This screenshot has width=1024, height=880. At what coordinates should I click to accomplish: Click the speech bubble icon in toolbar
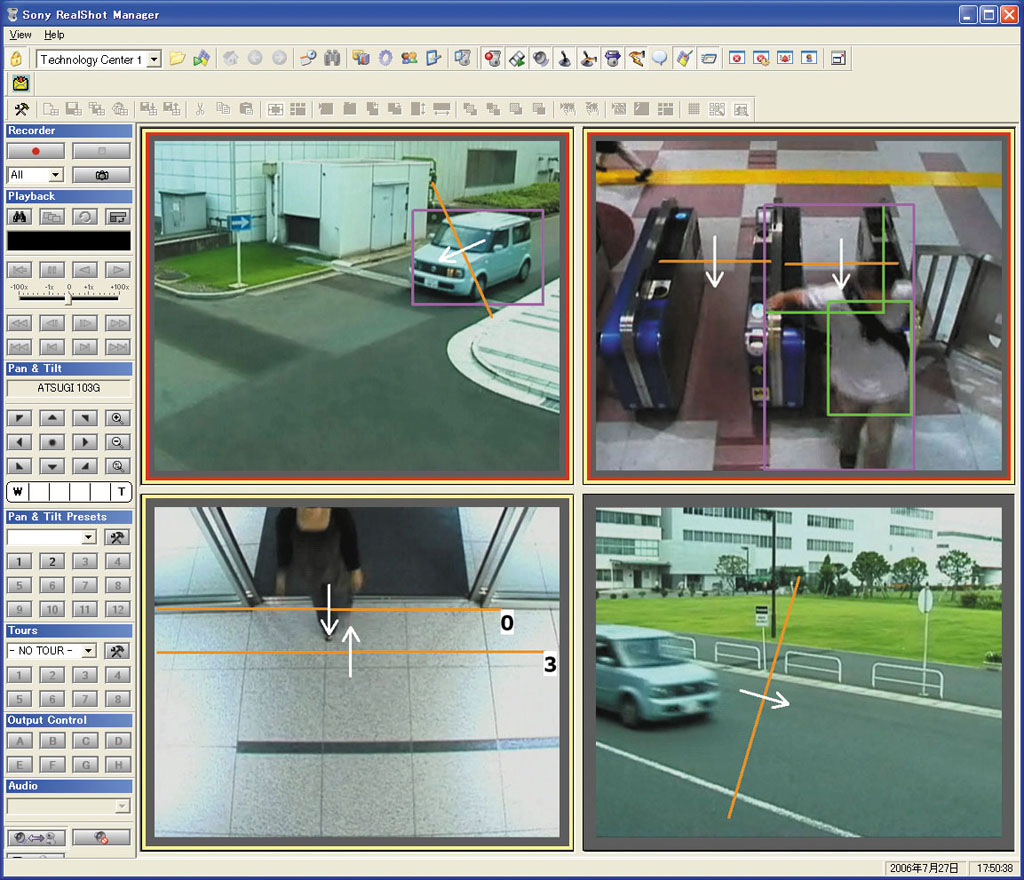[660, 59]
